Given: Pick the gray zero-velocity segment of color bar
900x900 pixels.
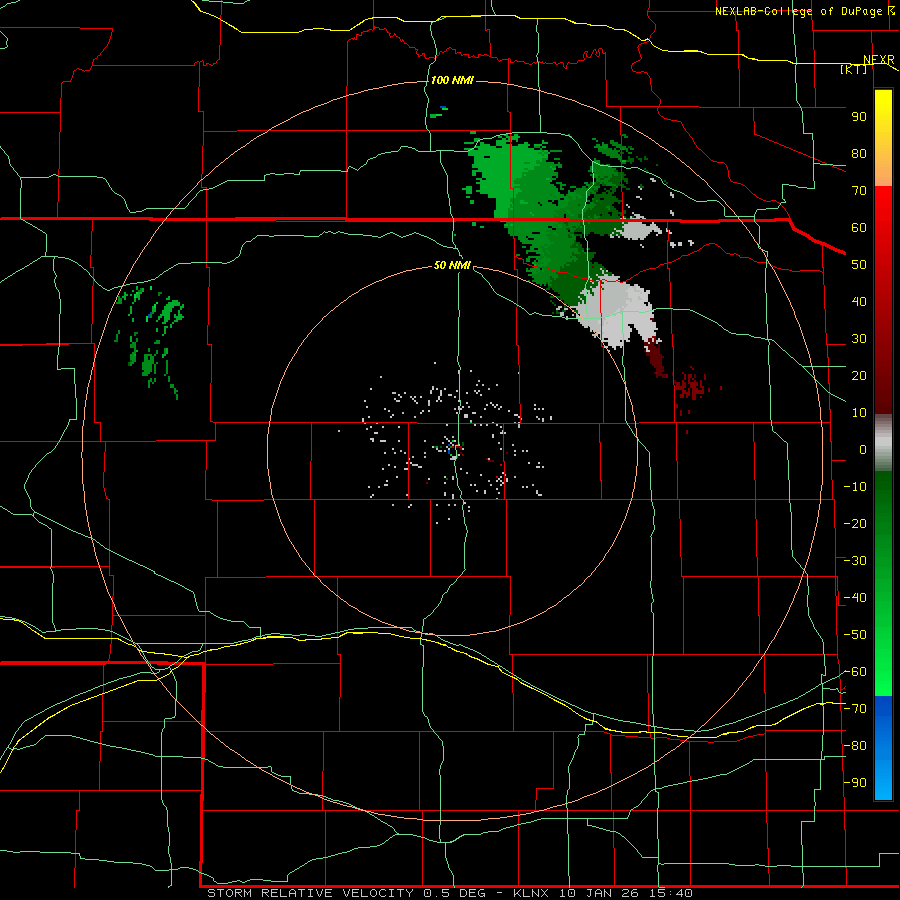Looking at the screenshot, I should (x=883, y=443).
